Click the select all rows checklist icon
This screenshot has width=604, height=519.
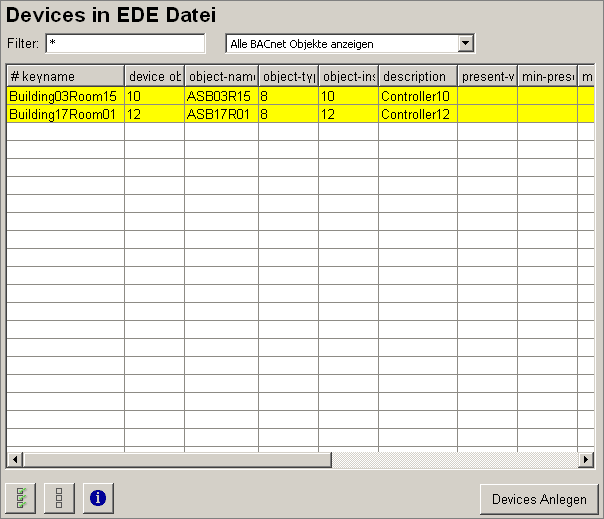(21, 497)
